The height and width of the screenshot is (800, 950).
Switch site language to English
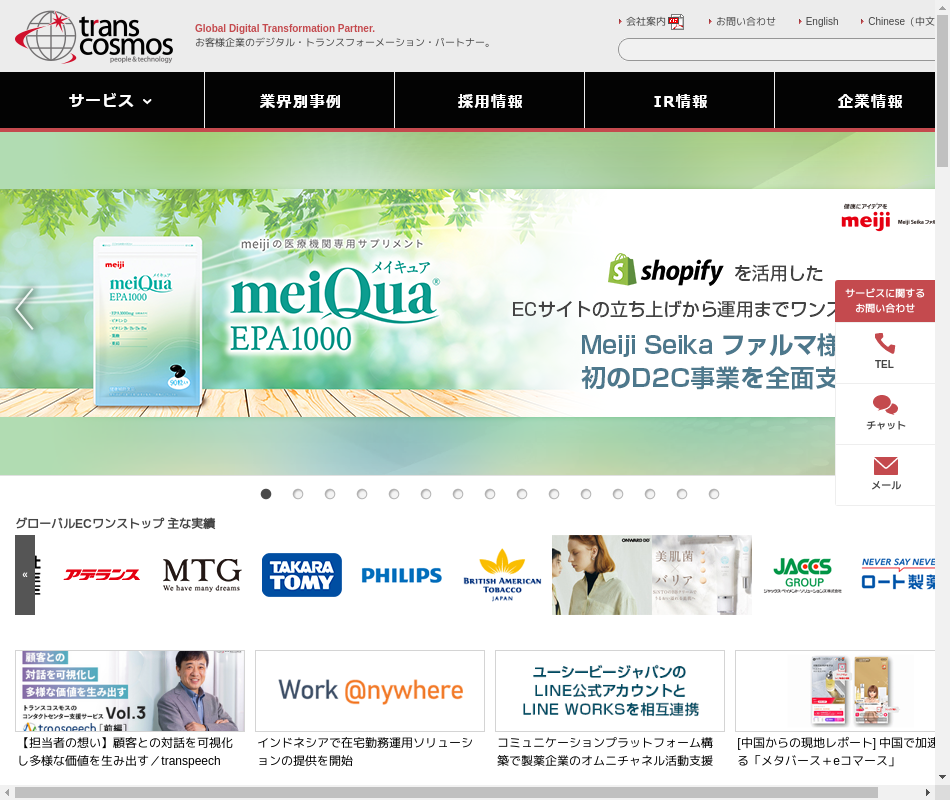(822, 21)
